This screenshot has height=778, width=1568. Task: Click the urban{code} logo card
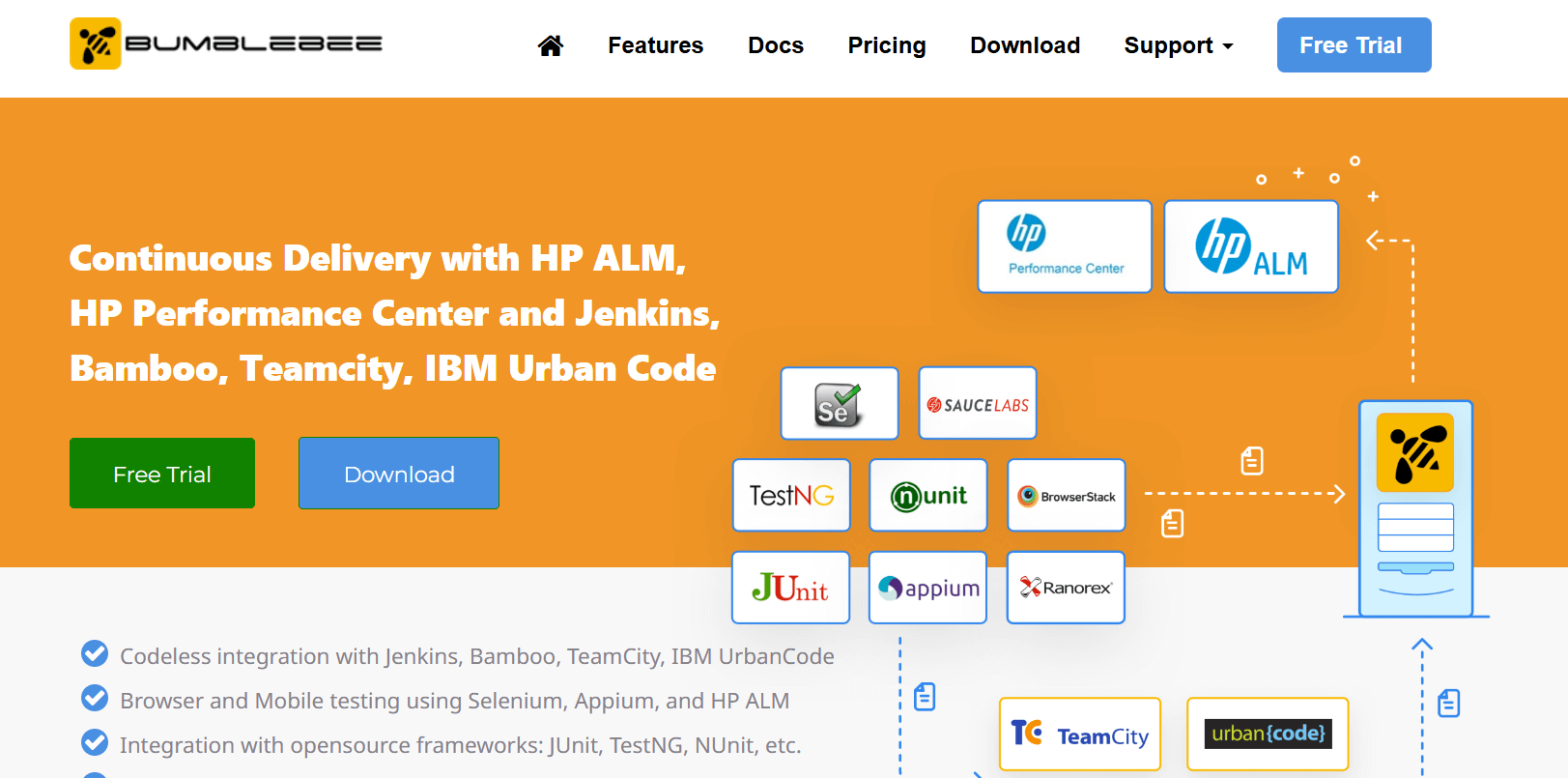point(1268,735)
